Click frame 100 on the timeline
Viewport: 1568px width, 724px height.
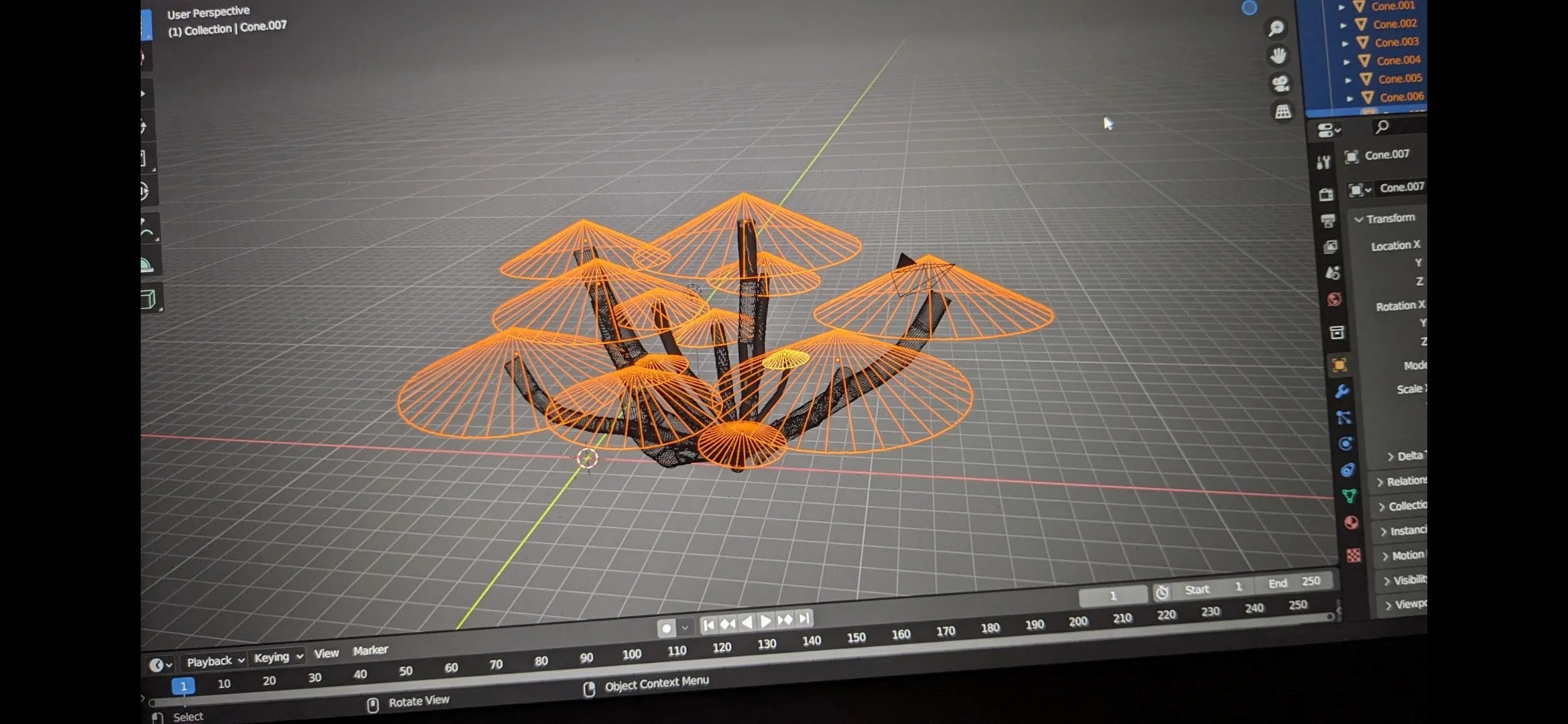631,654
